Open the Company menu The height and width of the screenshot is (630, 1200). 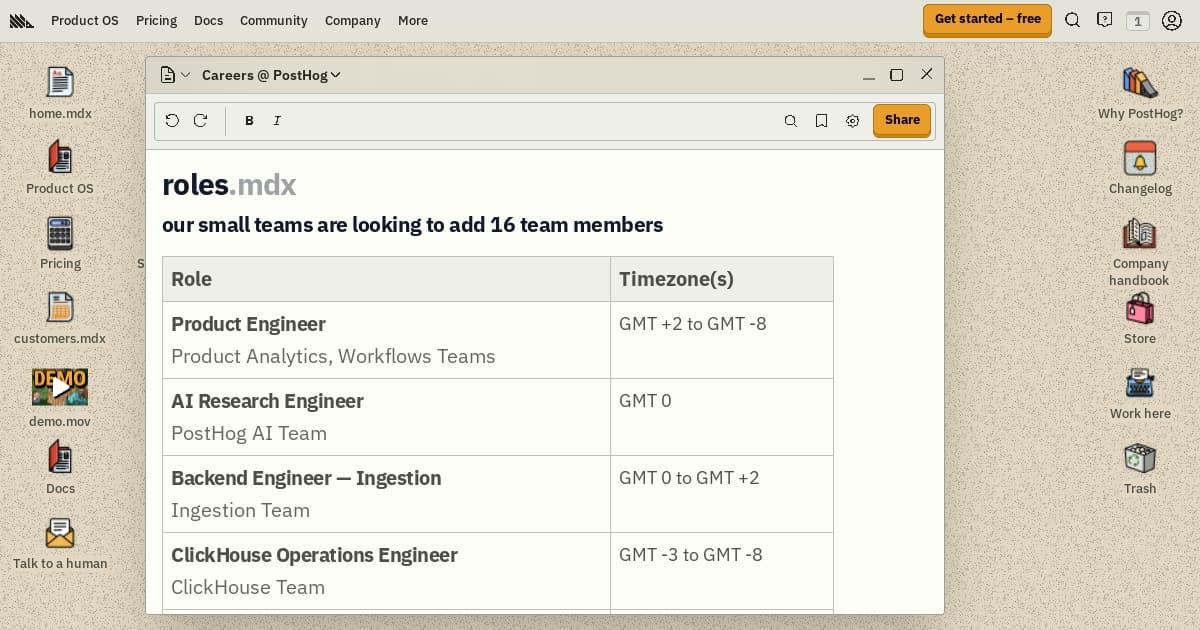click(x=352, y=20)
